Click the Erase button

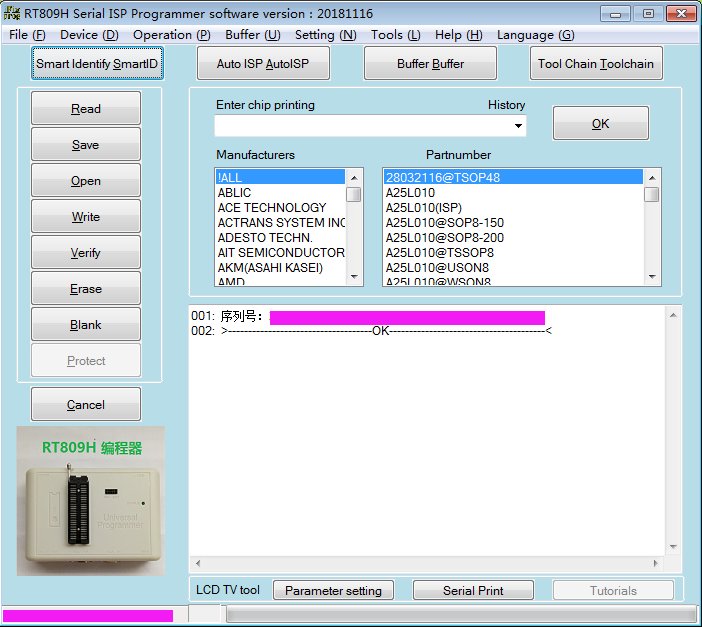pos(86,288)
